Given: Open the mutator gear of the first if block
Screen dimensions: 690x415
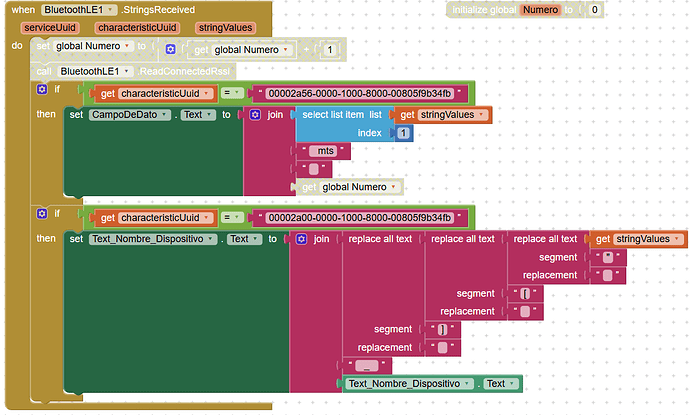Looking at the screenshot, I should click(41, 90).
